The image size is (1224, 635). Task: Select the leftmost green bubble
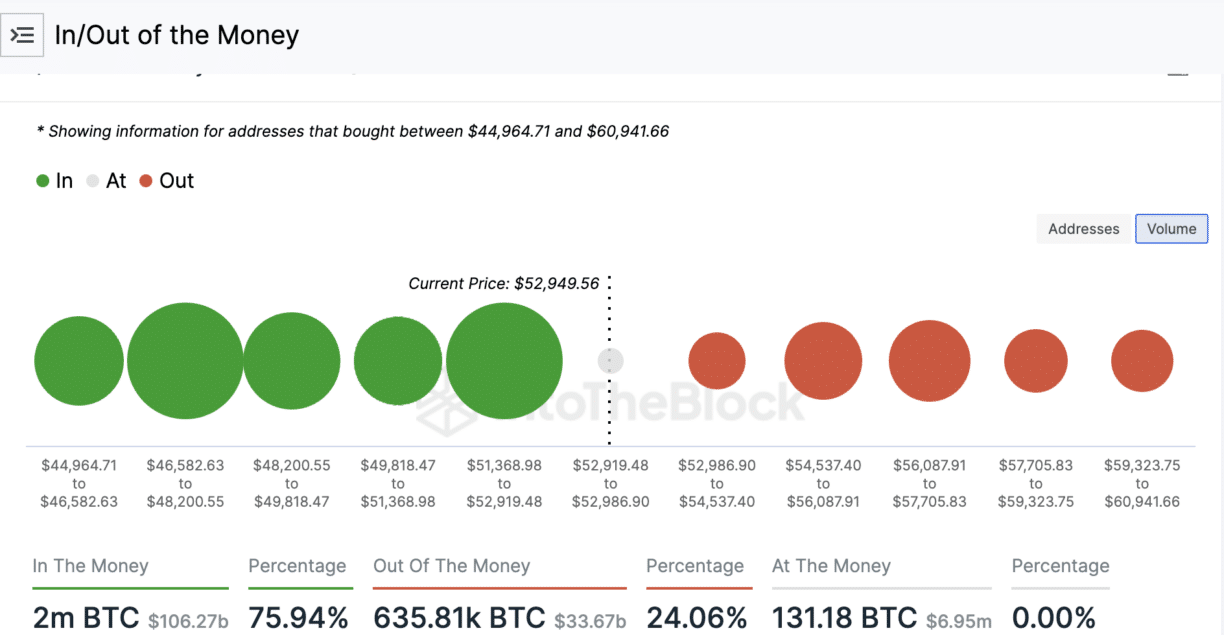click(x=79, y=361)
